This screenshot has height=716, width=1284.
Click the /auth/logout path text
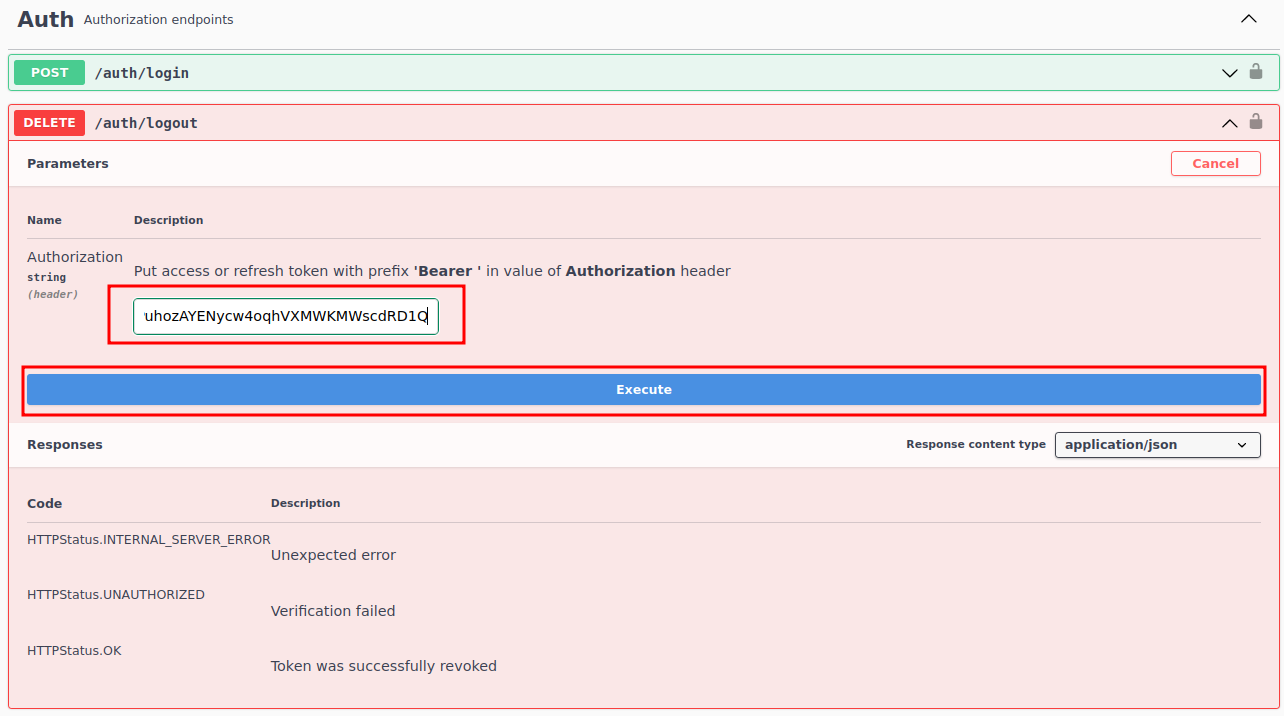[146, 123]
